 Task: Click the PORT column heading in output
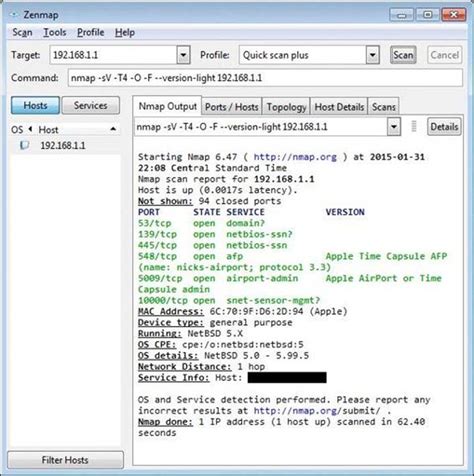(x=149, y=212)
